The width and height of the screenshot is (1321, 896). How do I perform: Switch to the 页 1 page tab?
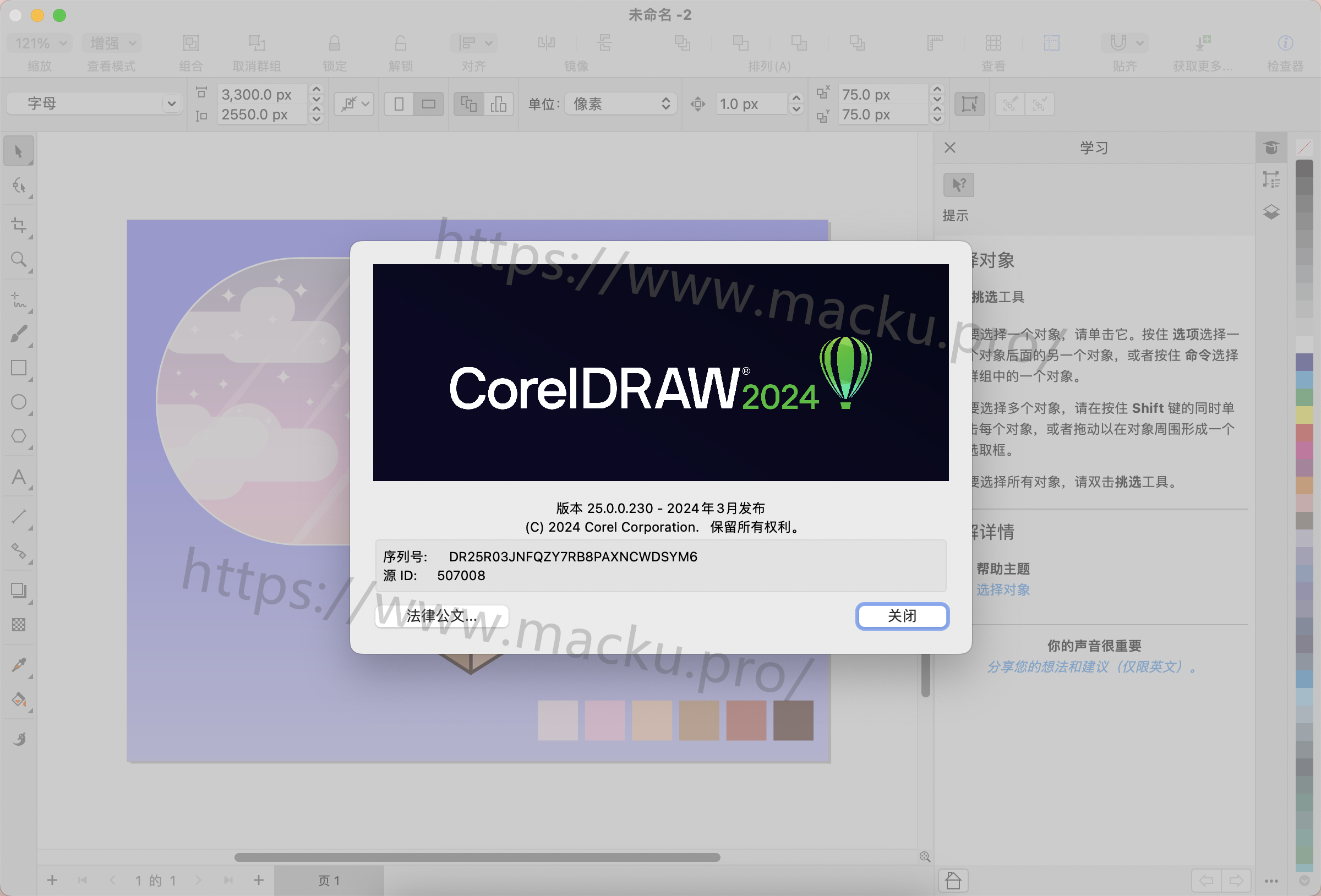(329, 880)
